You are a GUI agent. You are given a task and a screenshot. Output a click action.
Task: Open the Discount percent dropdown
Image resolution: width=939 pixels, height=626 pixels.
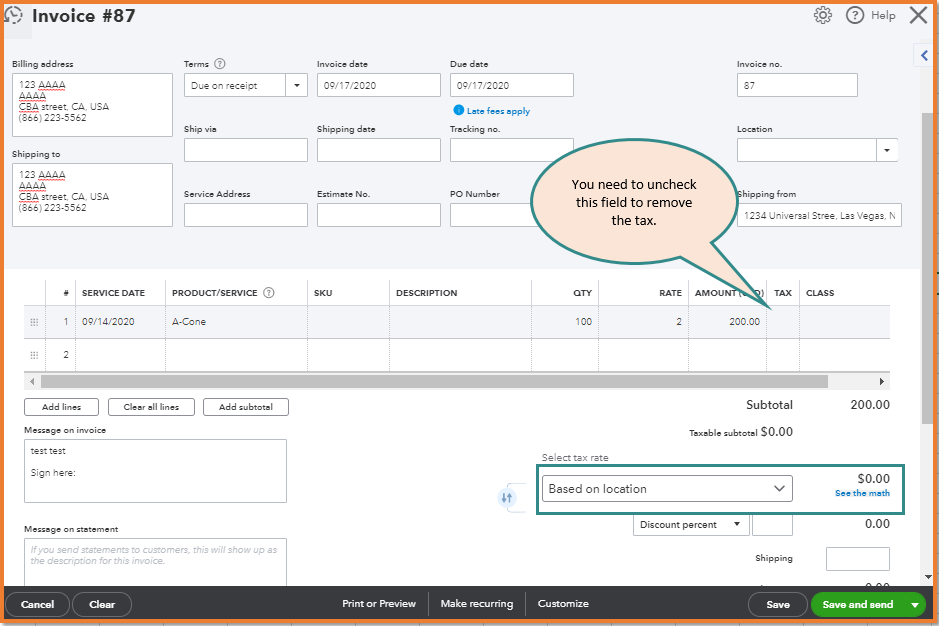tap(690, 524)
